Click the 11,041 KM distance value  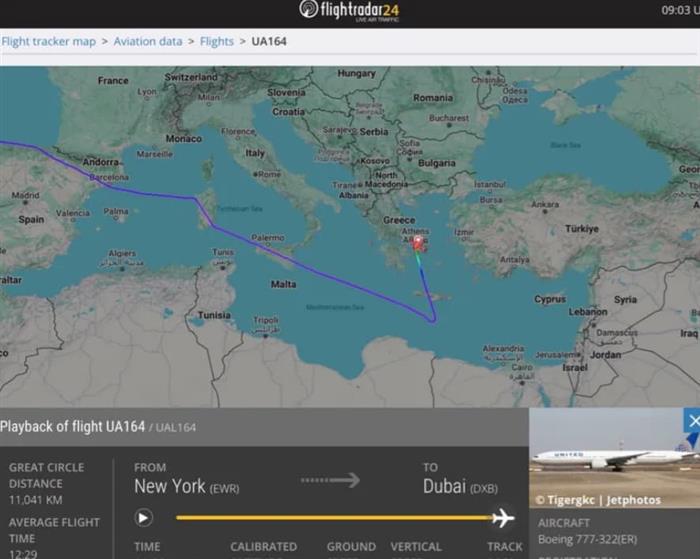[x=36, y=500]
